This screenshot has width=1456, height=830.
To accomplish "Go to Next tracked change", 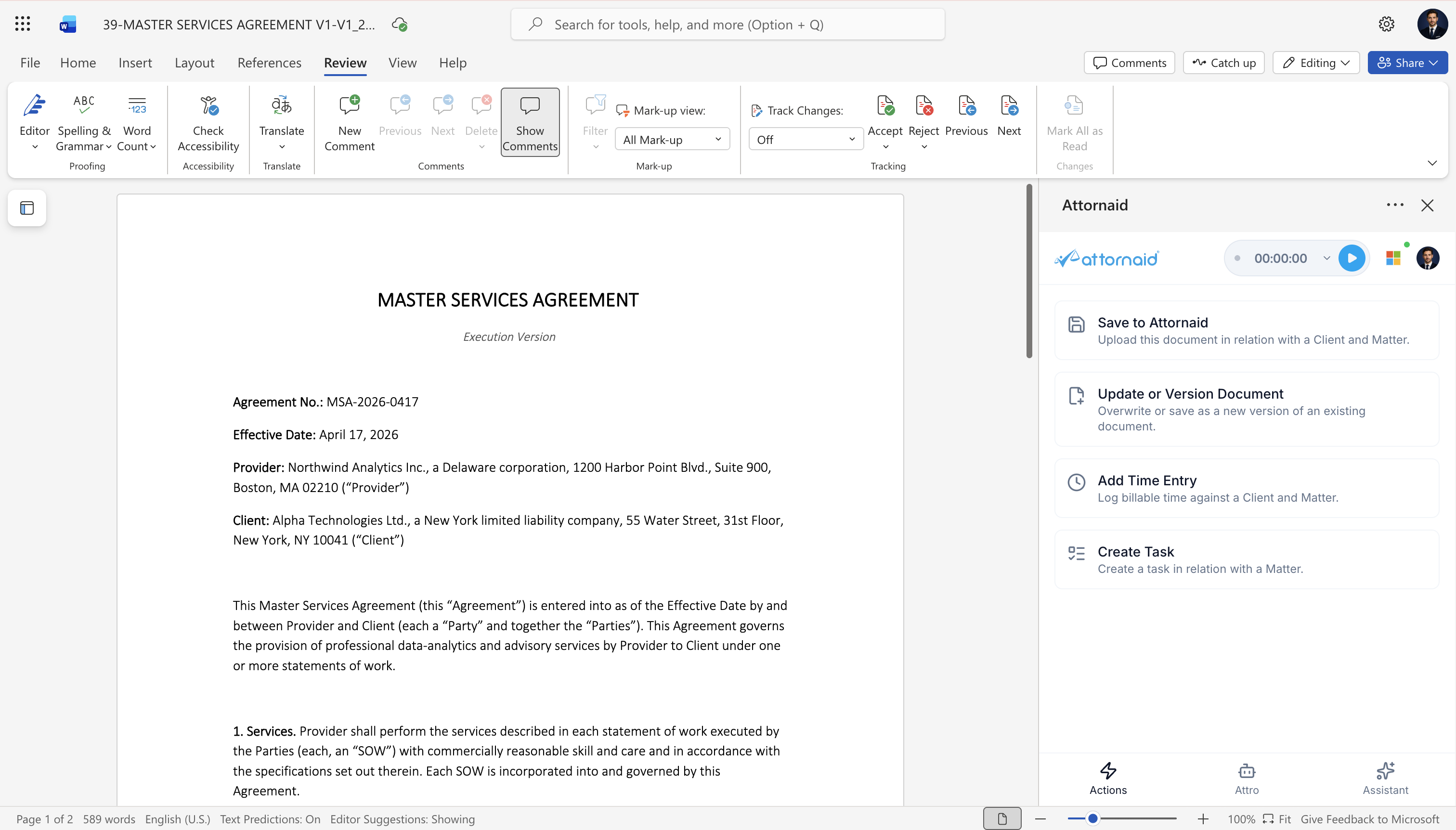I will coord(1009,116).
